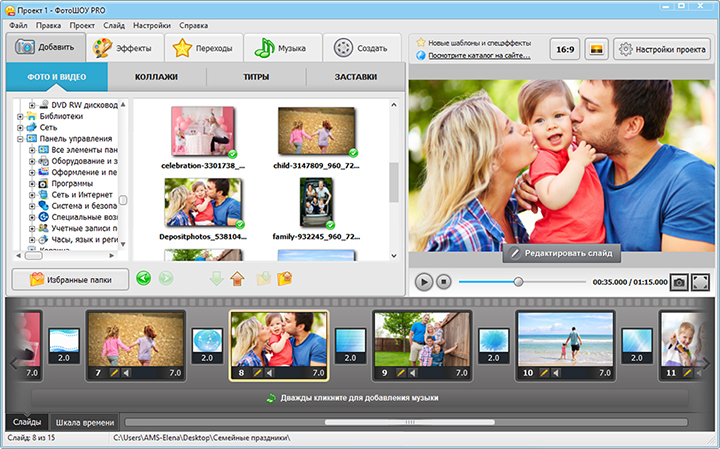Switch to Шкала времени view
Screen dimensions: 720x449
pyautogui.click(x=85, y=422)
